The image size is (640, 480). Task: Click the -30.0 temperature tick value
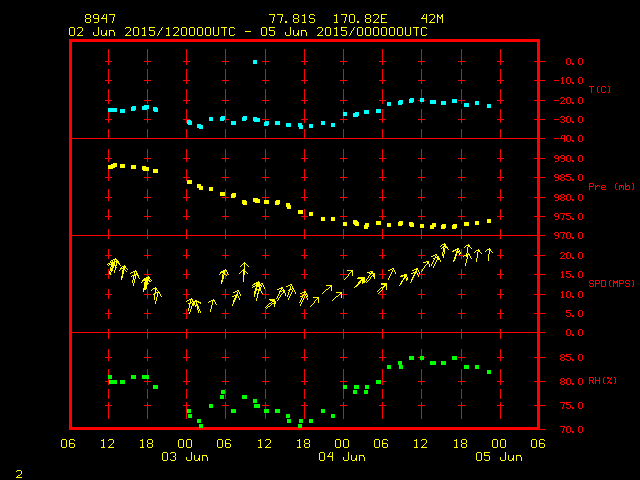[569, 120]
